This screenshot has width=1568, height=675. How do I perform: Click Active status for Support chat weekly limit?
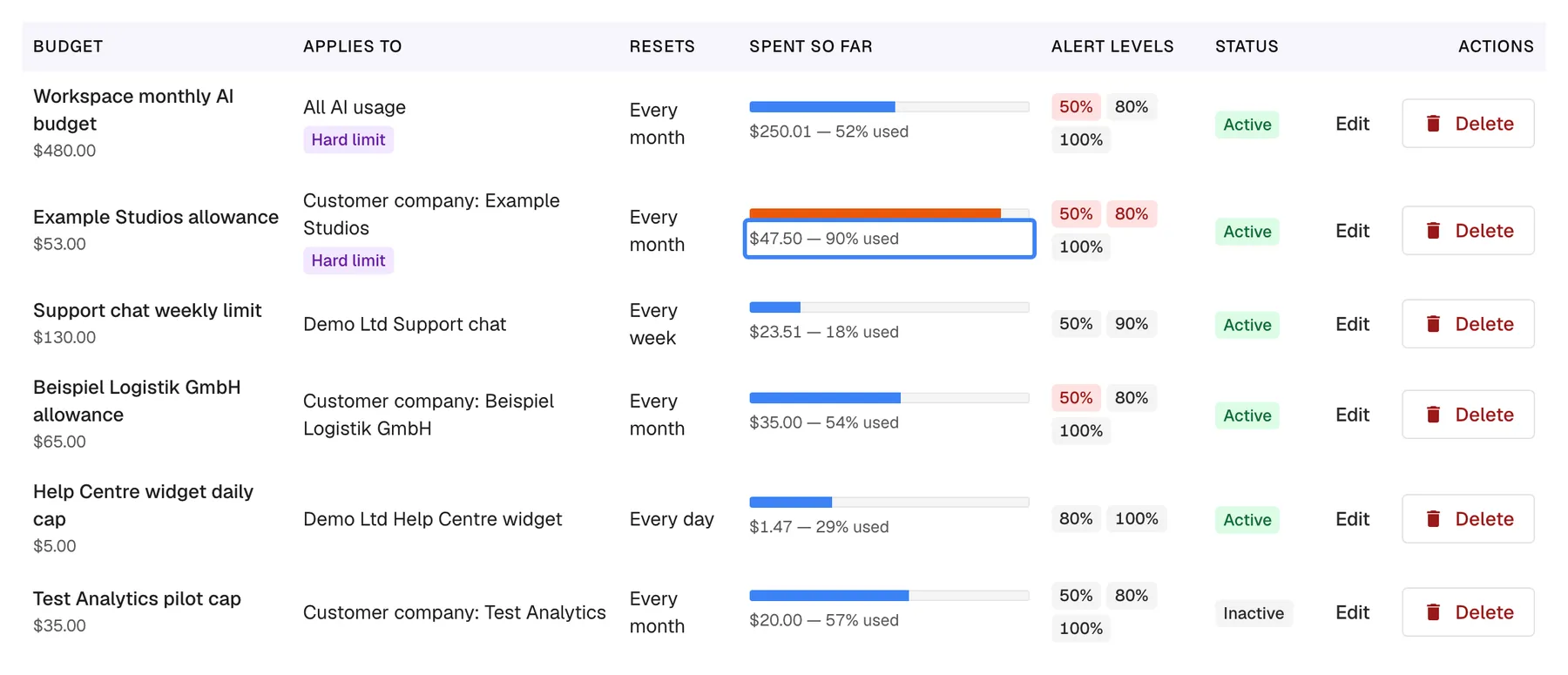tap(1247, 325)
